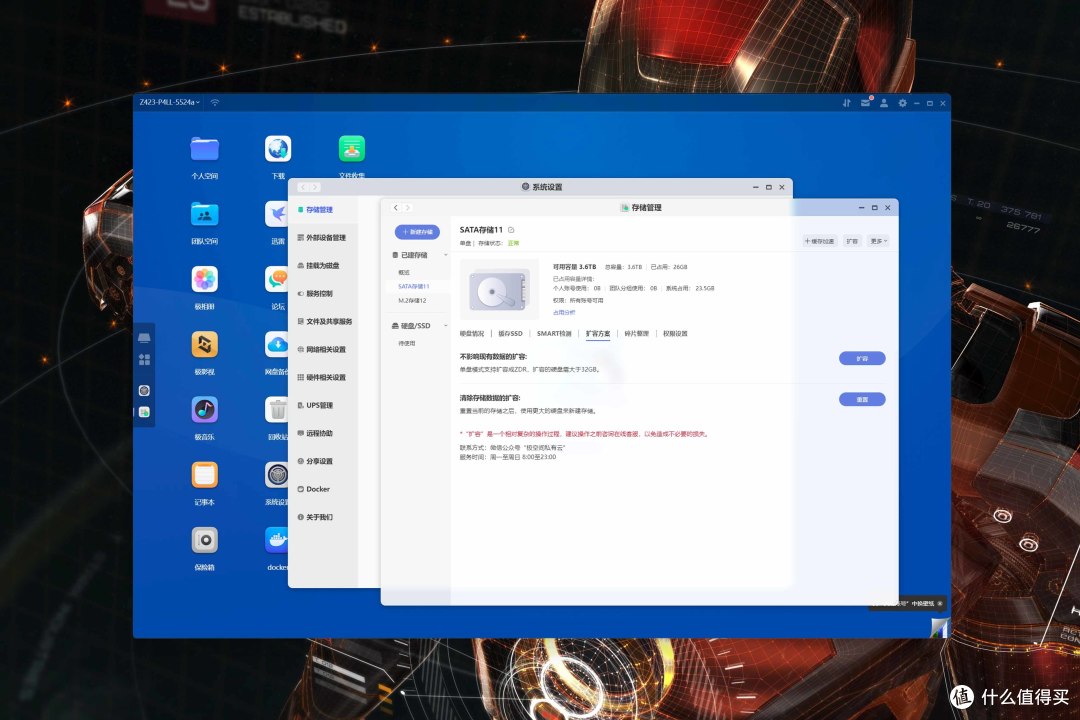
Task: Select 待使用 under 硬盘/SSD
Action: pyautogui.click(x=406, y=343)
